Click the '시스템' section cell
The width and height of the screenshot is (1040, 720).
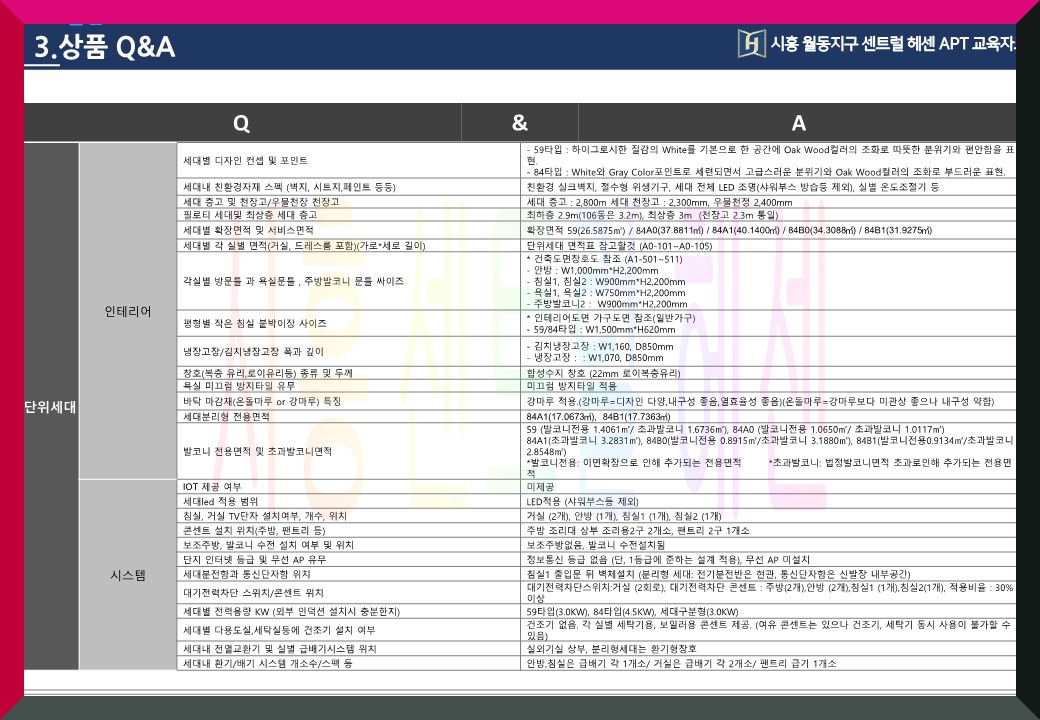pos(127,575)
